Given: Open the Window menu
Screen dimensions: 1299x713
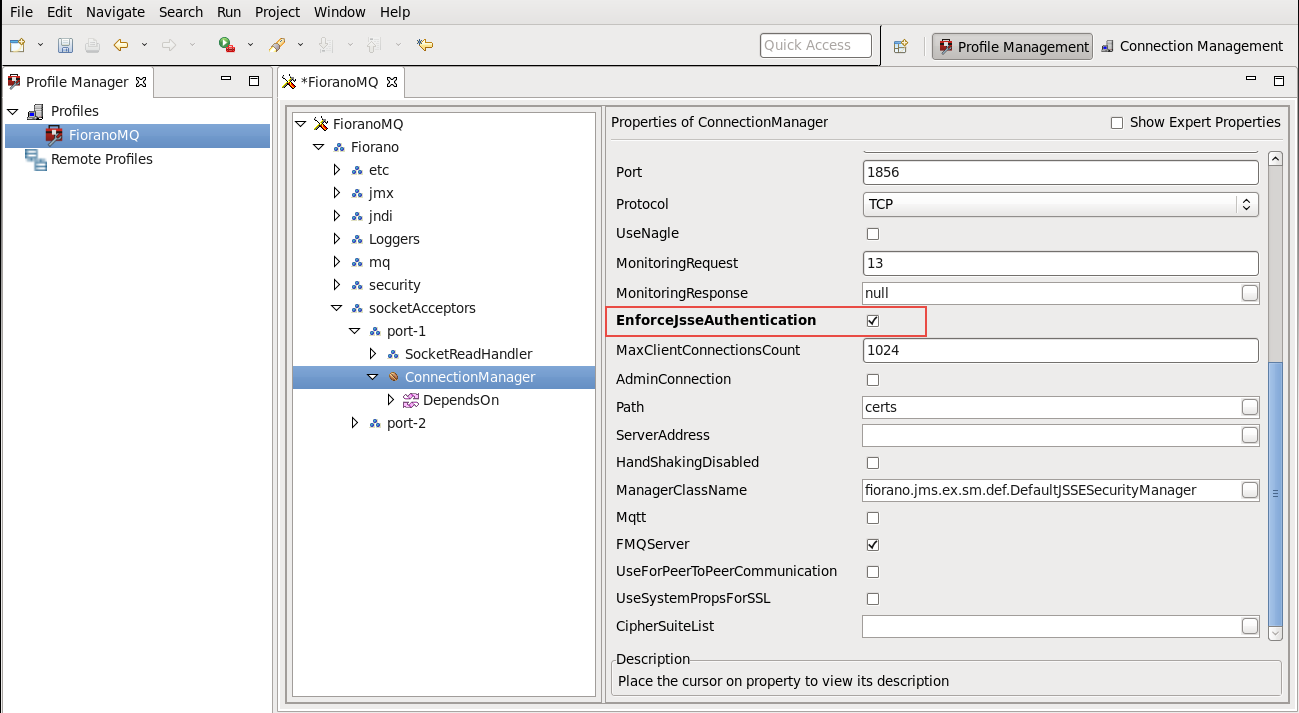Looking at the screenshot, I should [x=340, y=12].
